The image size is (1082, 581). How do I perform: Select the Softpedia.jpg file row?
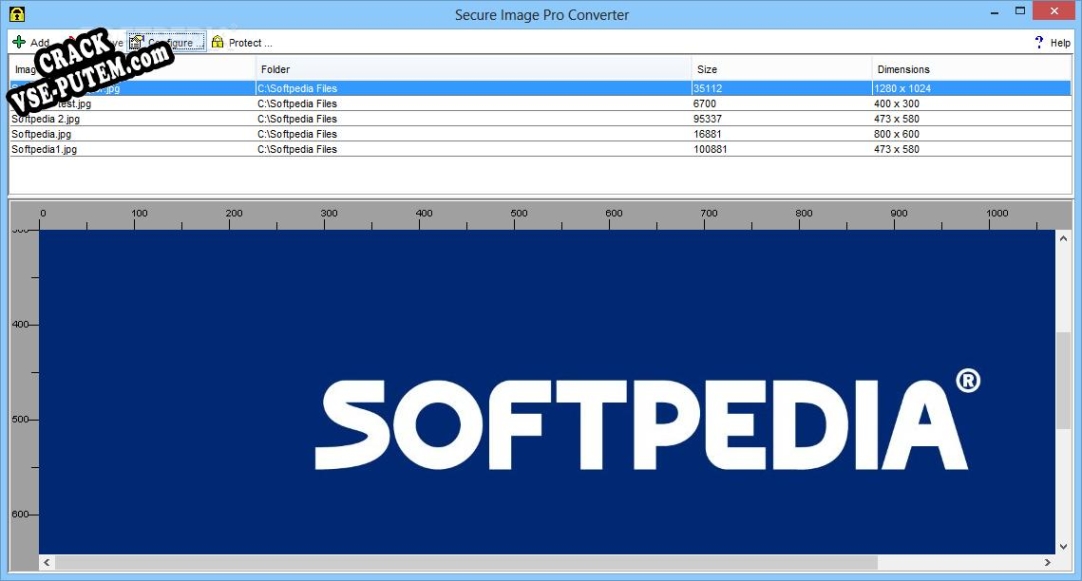pos(540,134)
